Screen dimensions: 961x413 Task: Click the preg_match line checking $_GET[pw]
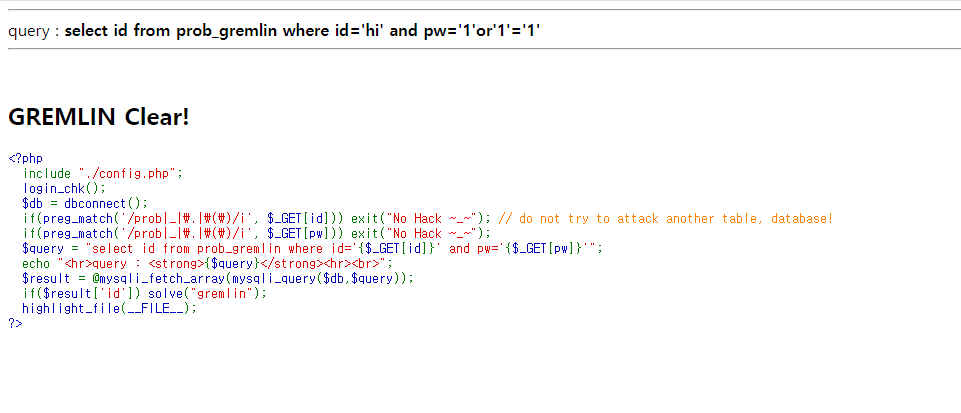click(x=257, y=233)
